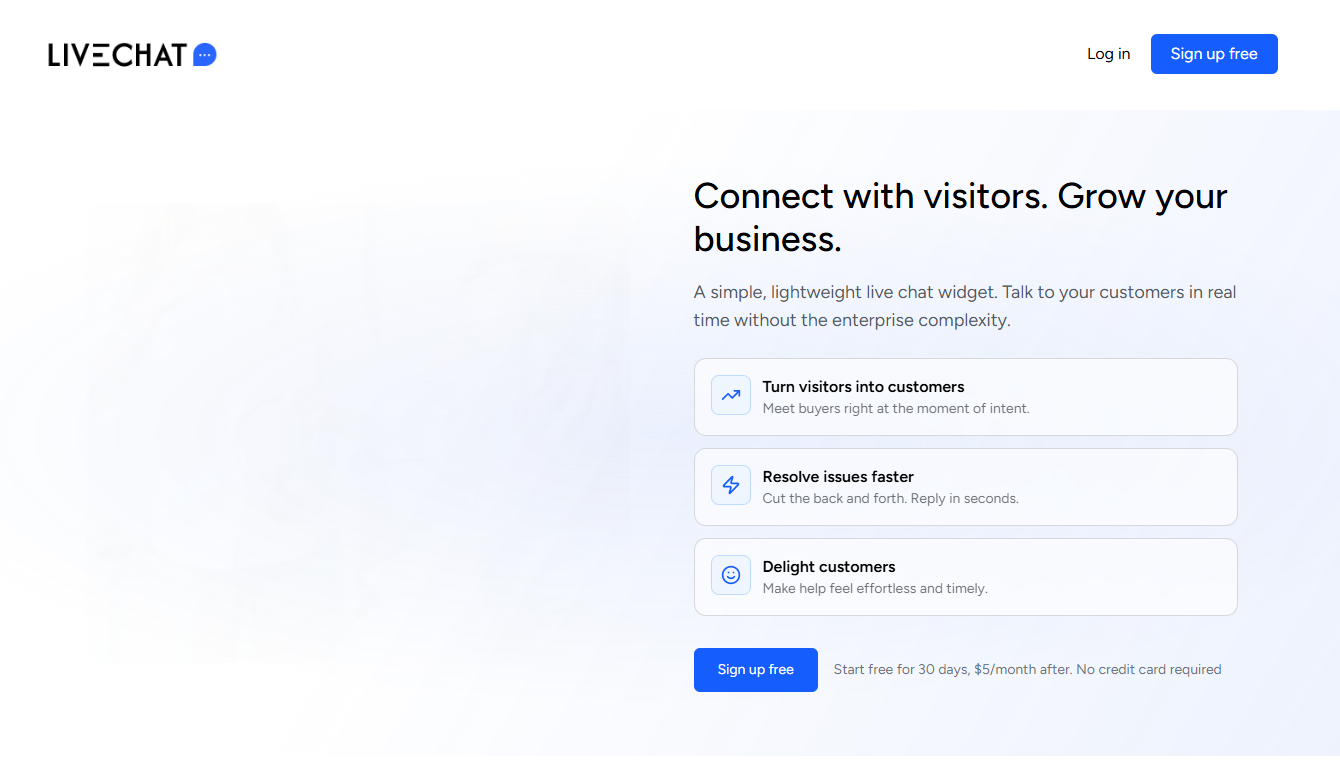This screenshot has width=1340, height=761.
Task: Click 'Cut the back and forth' description text
Action: (x=890, y=498)
